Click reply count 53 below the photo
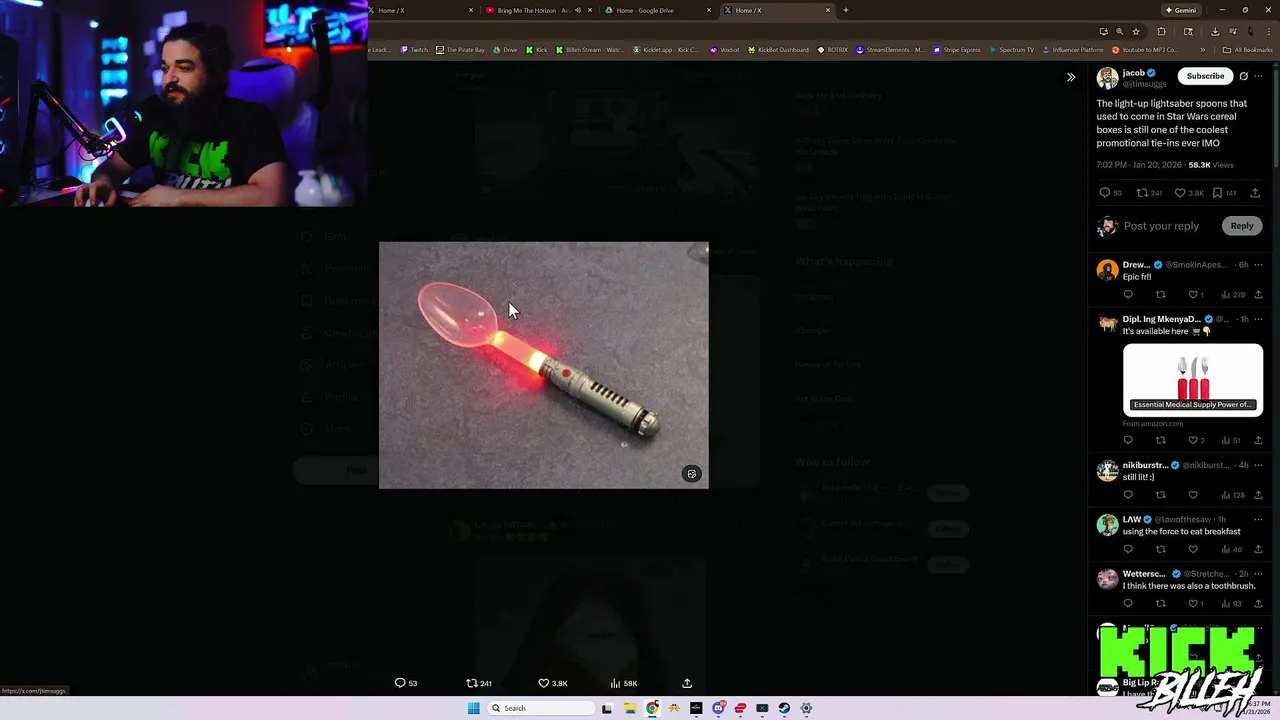 [406, 683]
